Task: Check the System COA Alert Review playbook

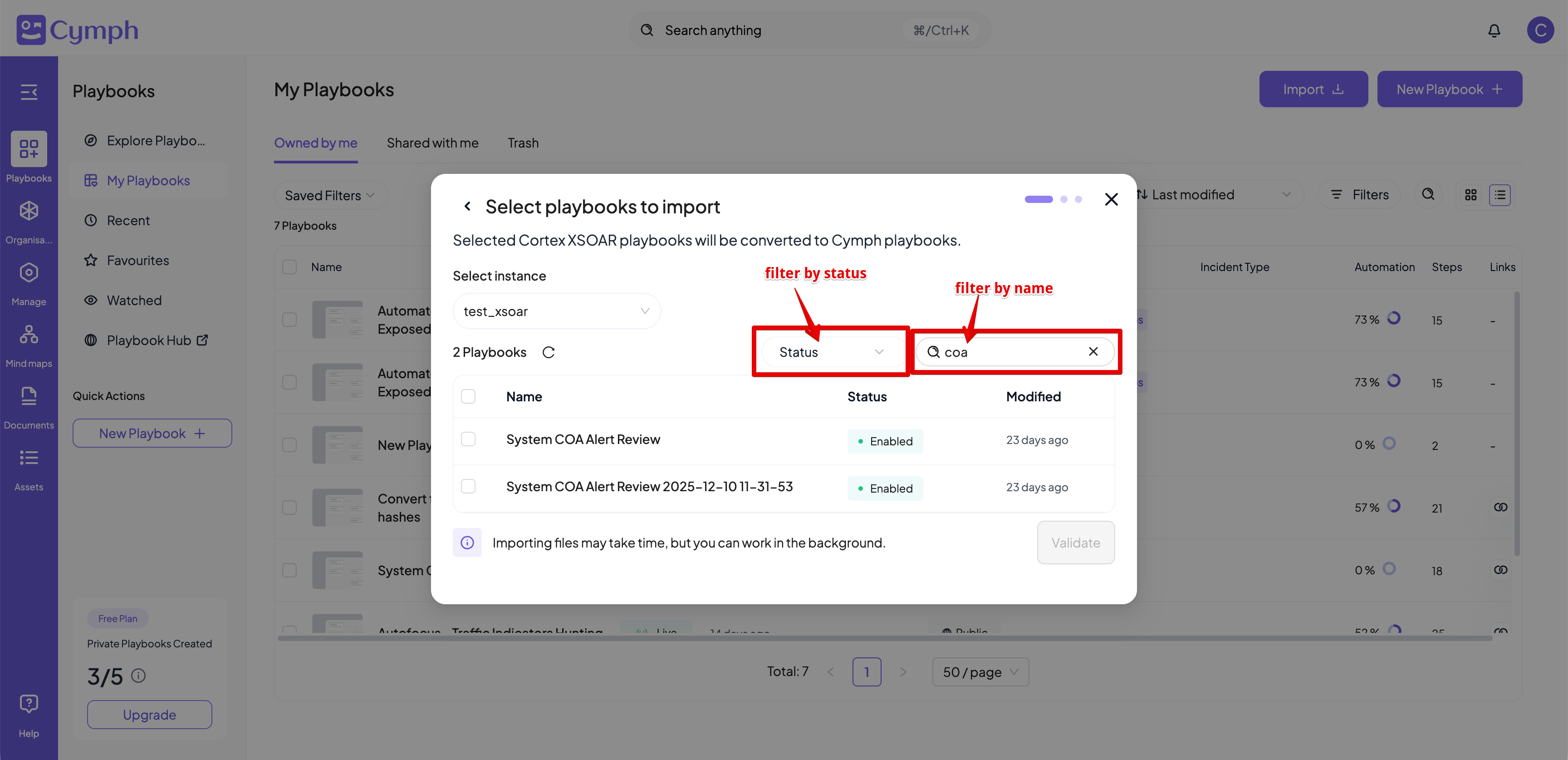Action: click(468, 439)
